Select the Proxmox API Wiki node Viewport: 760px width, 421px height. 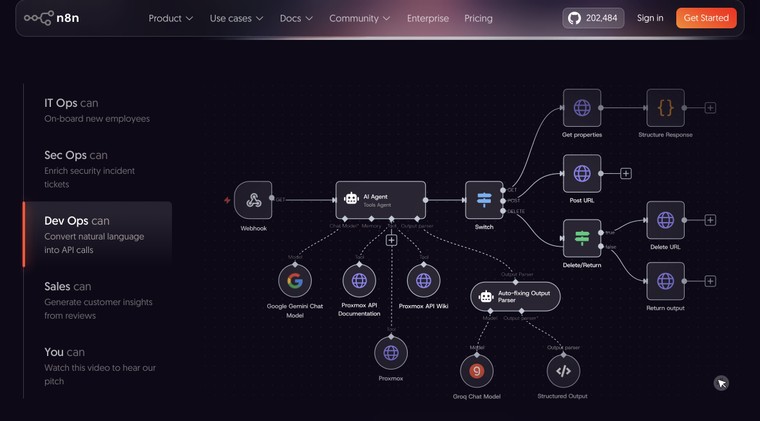pos(423,281)
